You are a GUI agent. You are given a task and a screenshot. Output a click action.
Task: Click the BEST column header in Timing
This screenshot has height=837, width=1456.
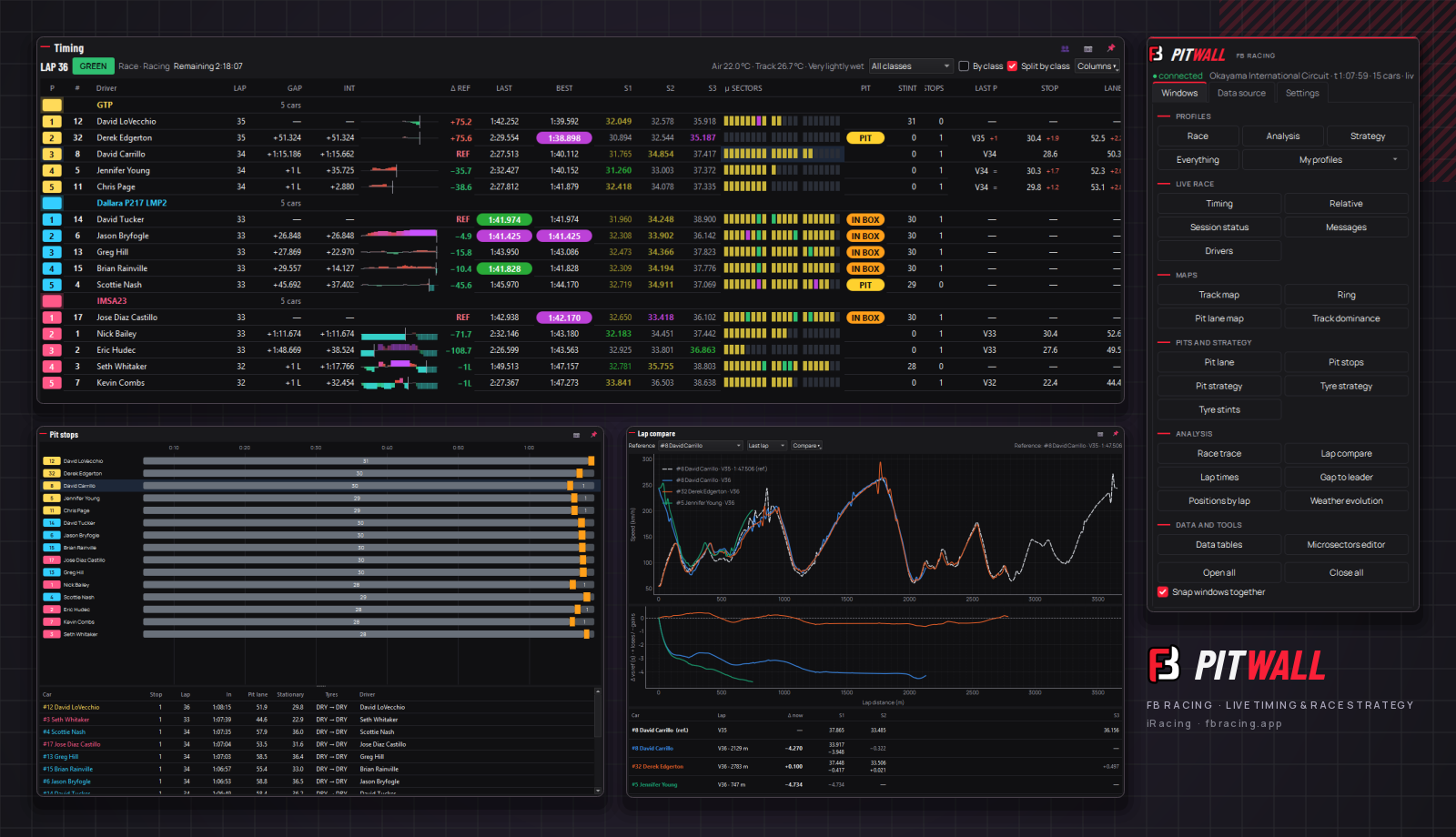pos(564,88)
